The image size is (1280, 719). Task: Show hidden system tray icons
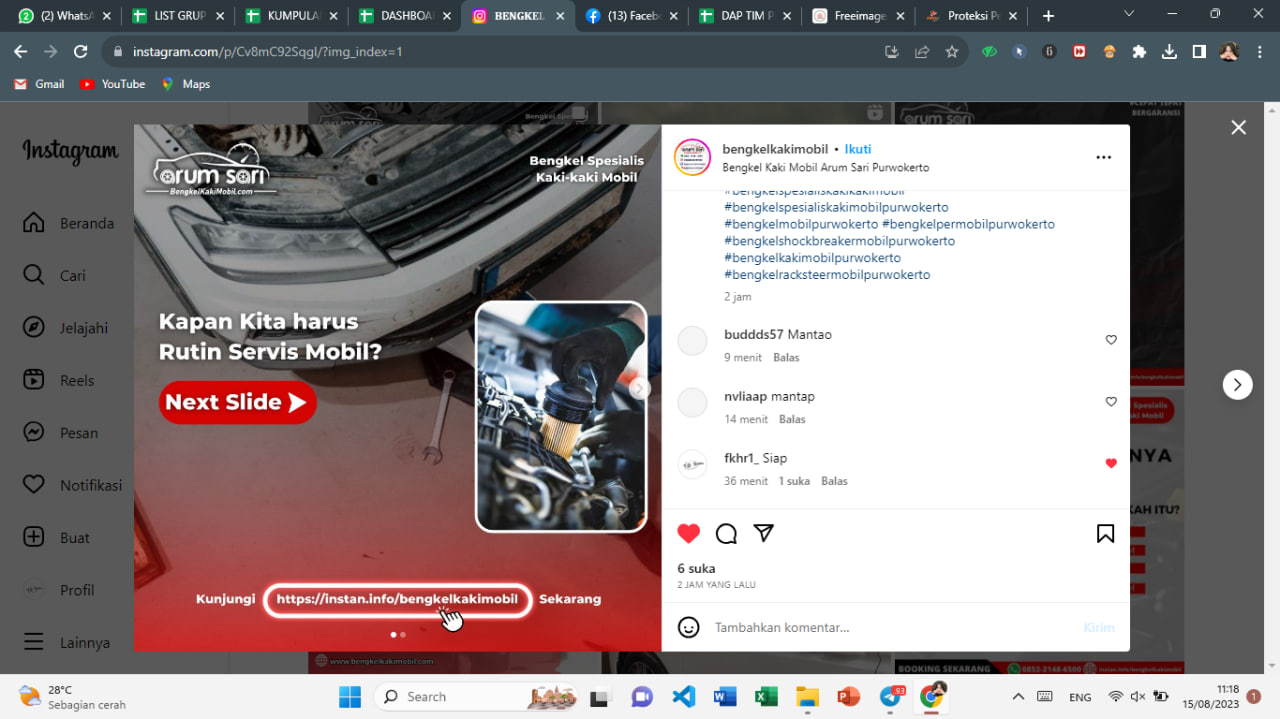coord(1018,696)
